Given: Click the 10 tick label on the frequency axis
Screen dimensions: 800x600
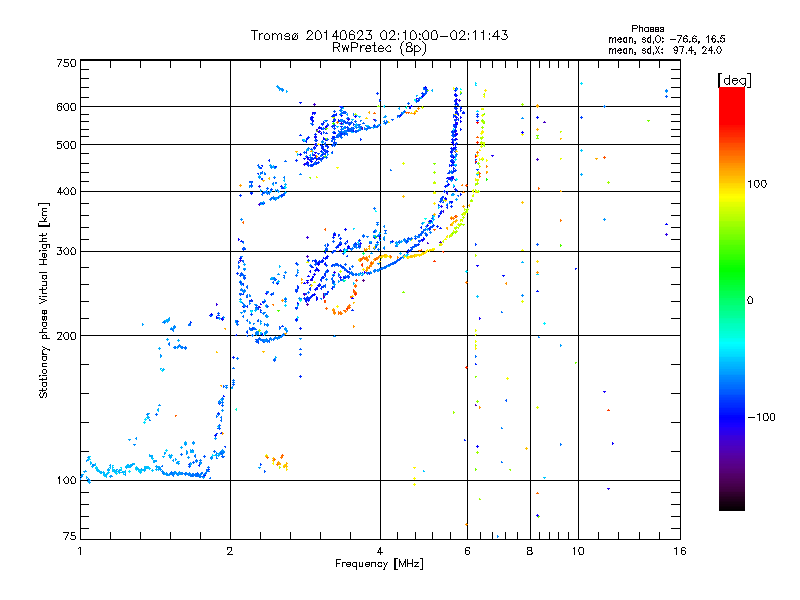Looking at the screenshot, I should pyautogui.click(x=578, y=551).
